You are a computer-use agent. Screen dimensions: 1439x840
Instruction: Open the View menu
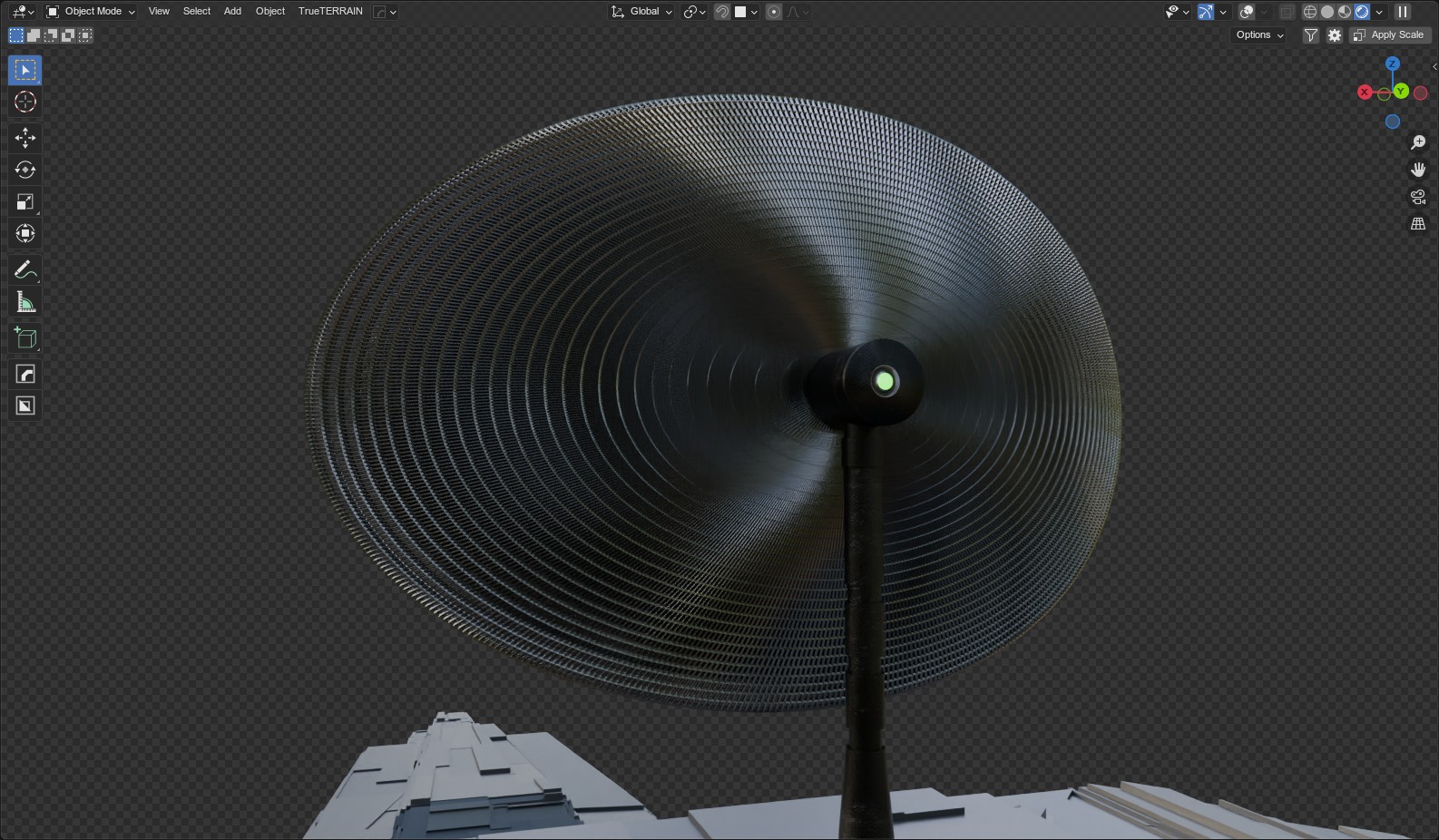coord(159,12)
